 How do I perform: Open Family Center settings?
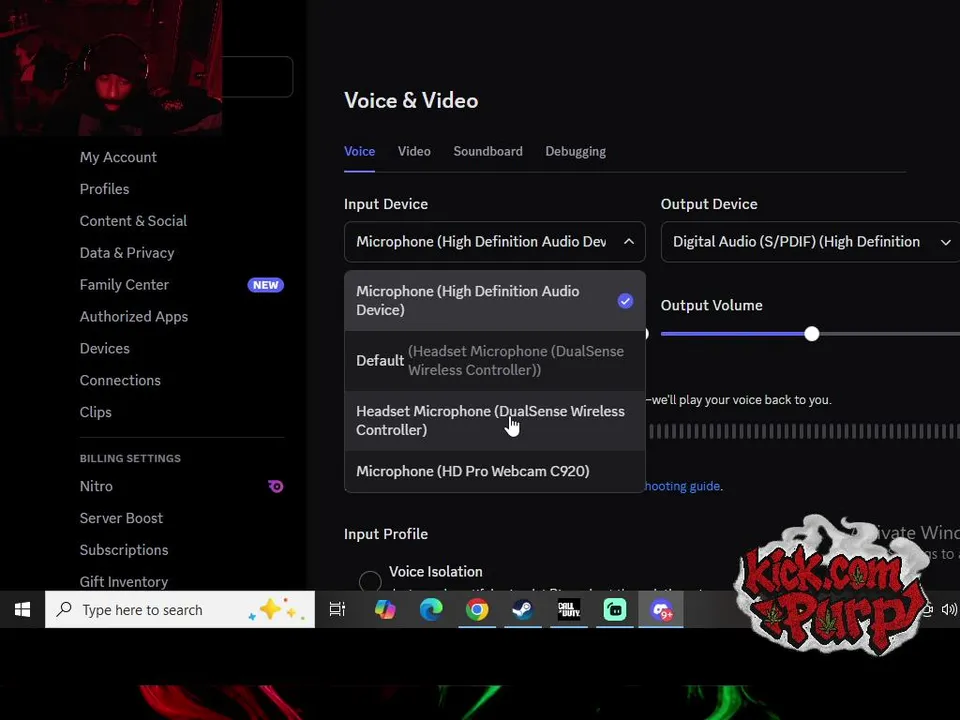point(124,285)
